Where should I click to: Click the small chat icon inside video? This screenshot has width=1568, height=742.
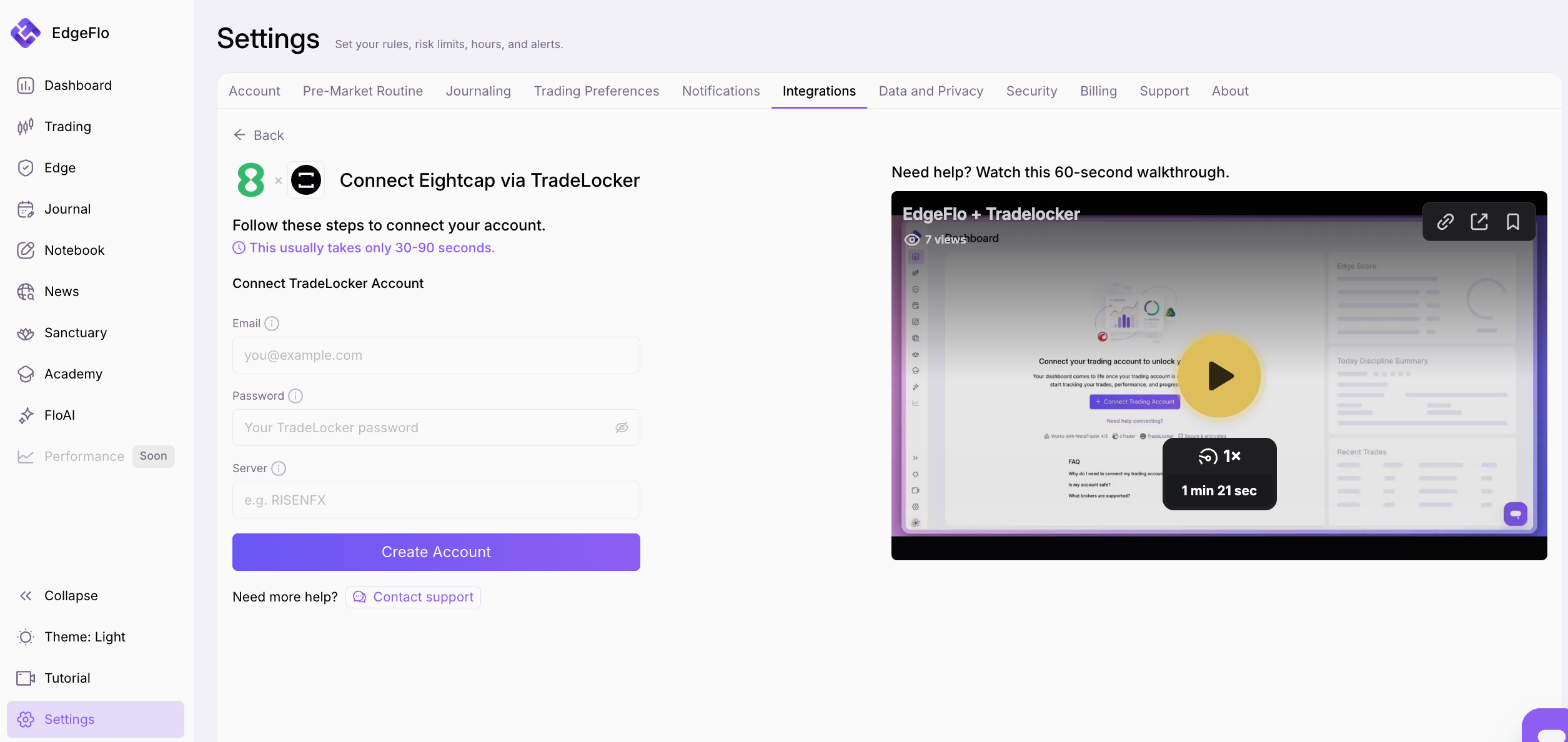click(1516, 514)
